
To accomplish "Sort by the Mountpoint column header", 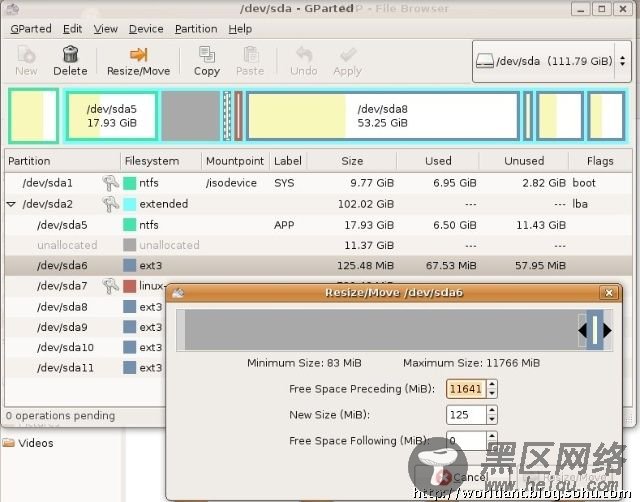I will [235, 161].
